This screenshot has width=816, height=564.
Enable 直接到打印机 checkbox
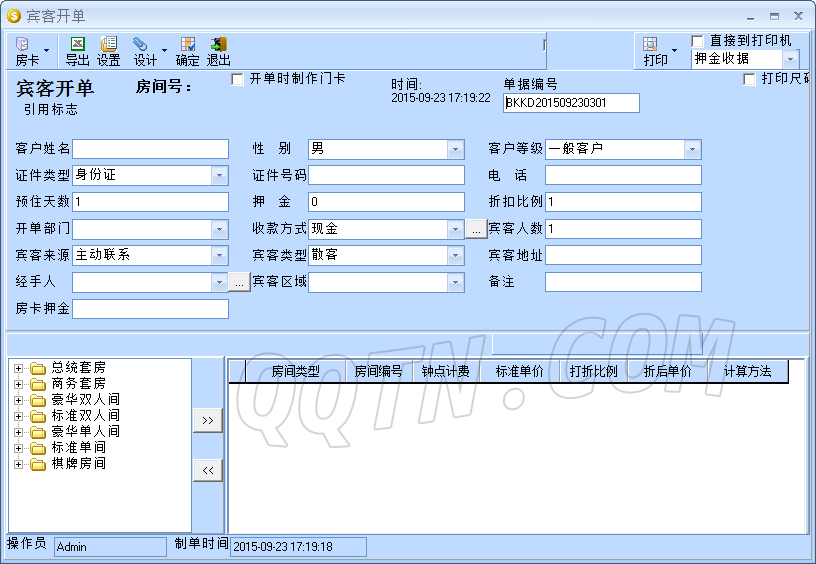[x=698, y=41]
